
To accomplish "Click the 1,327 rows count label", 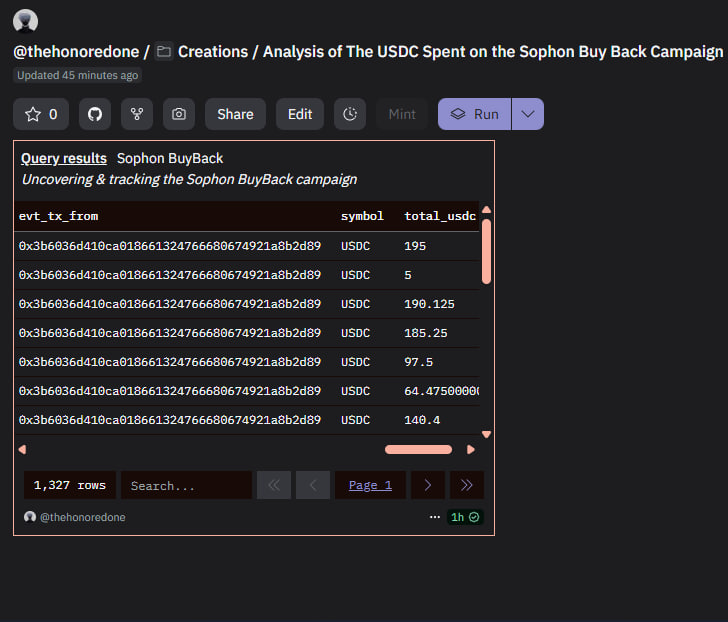I will coord(70,486).
